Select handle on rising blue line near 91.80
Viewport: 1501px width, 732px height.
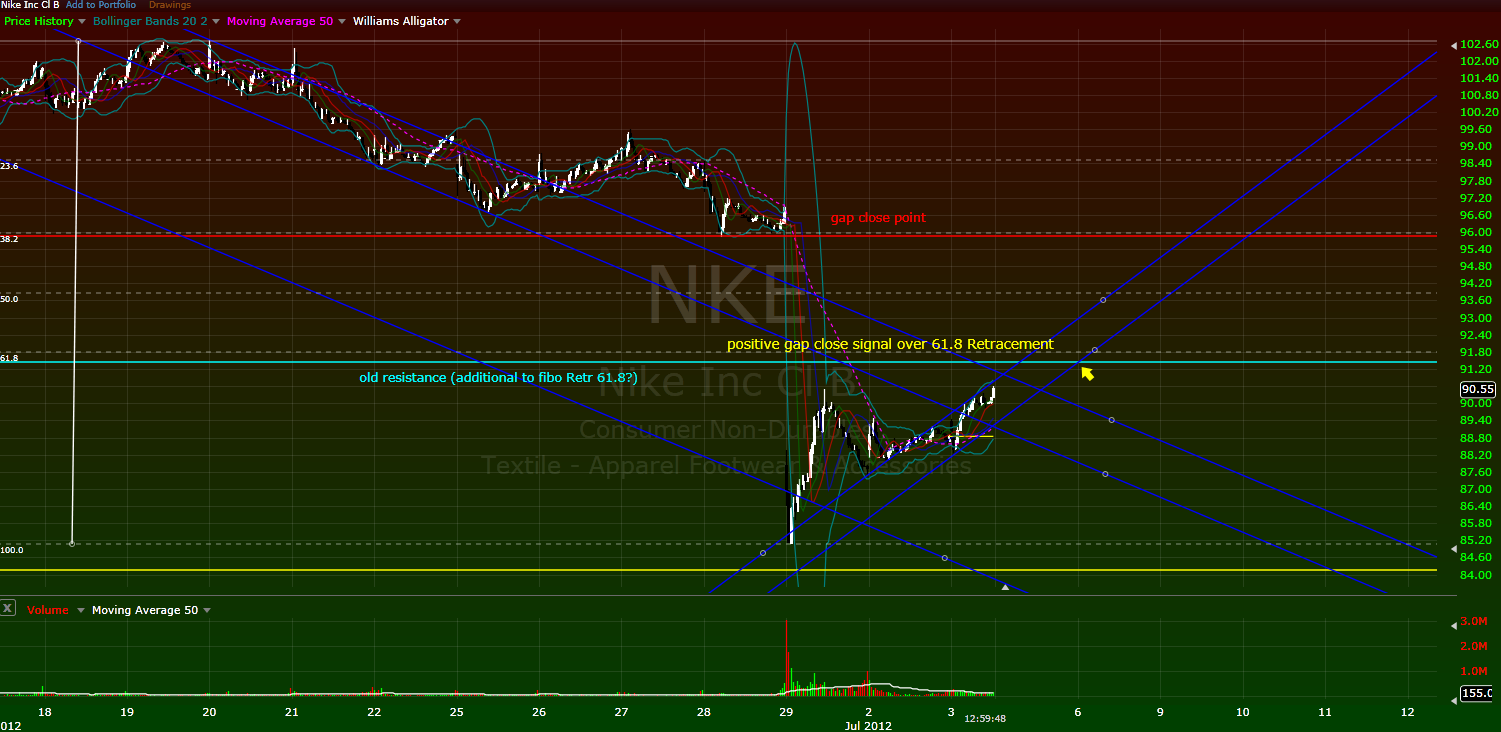point(1095,350)
